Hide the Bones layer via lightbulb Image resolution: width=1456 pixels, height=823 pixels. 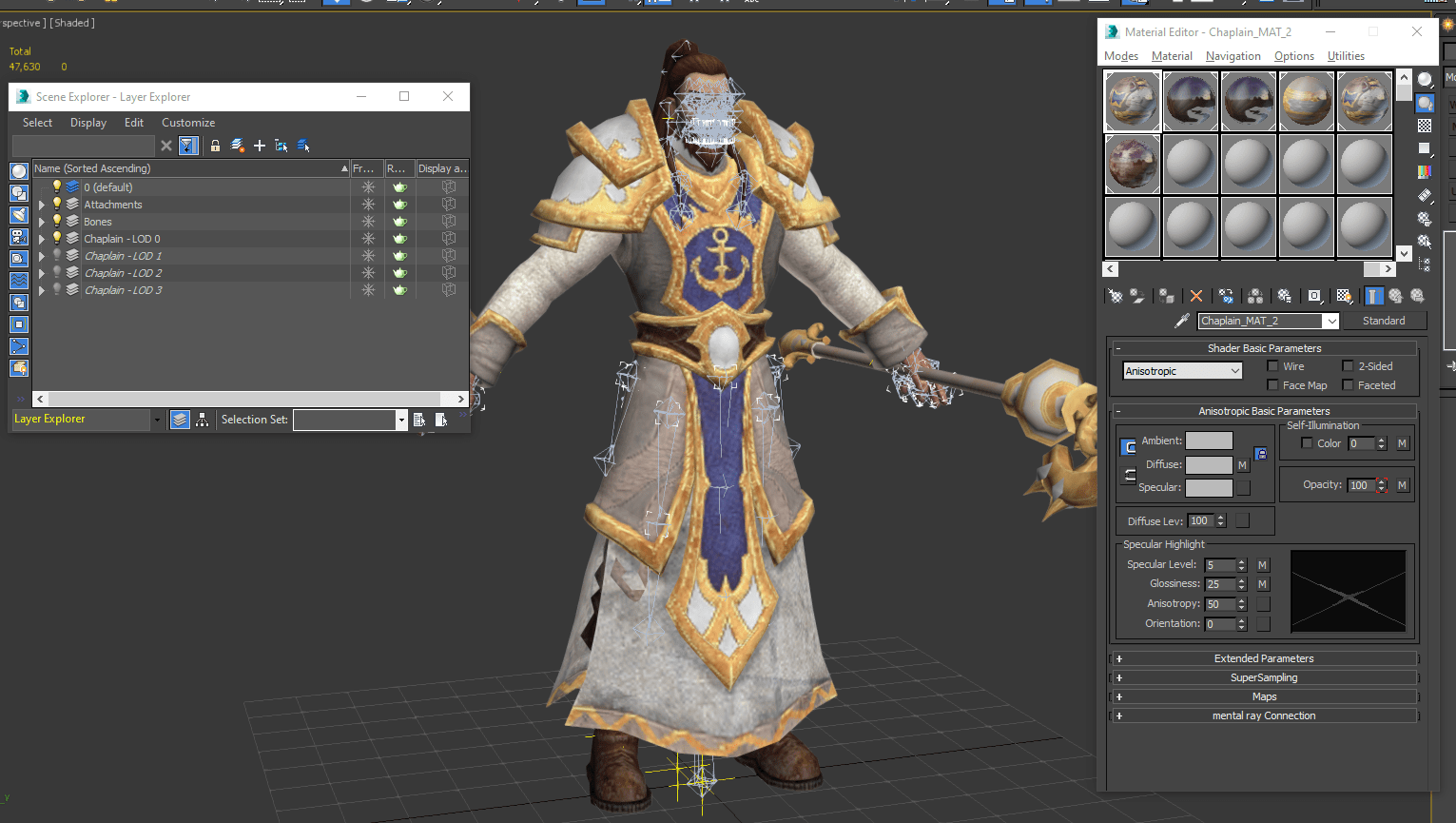(57, 222)
